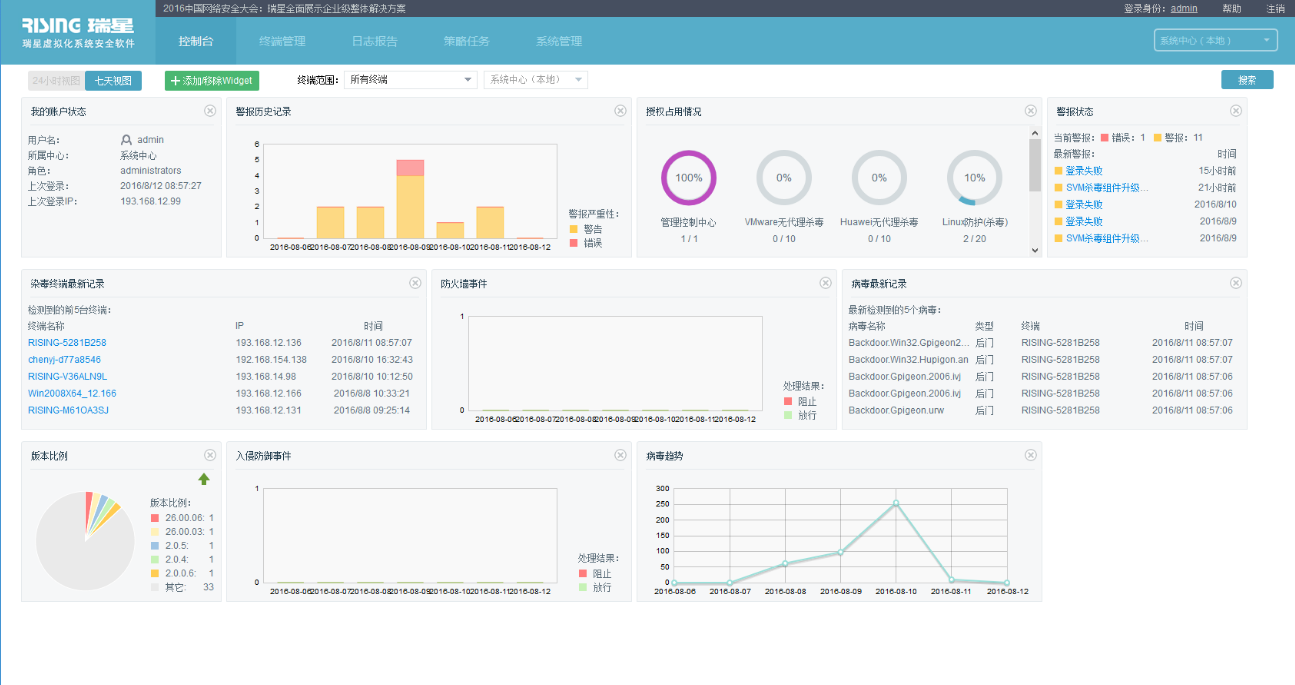Click the green up arrow in 版本比例
The width and height of the screenshot is (1295, 685).
pyautogui.click(x=204, y=479)
